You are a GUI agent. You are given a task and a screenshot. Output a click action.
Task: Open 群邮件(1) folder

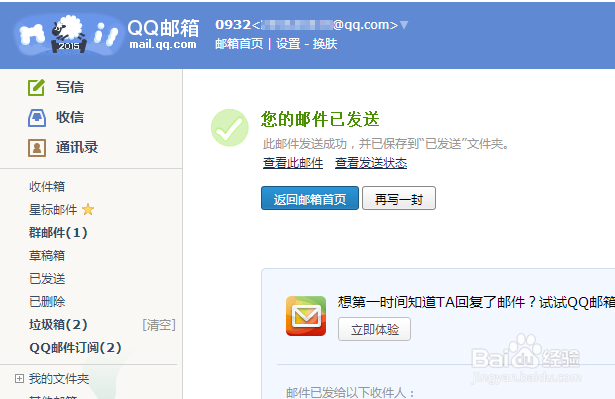tap(58, 233)
